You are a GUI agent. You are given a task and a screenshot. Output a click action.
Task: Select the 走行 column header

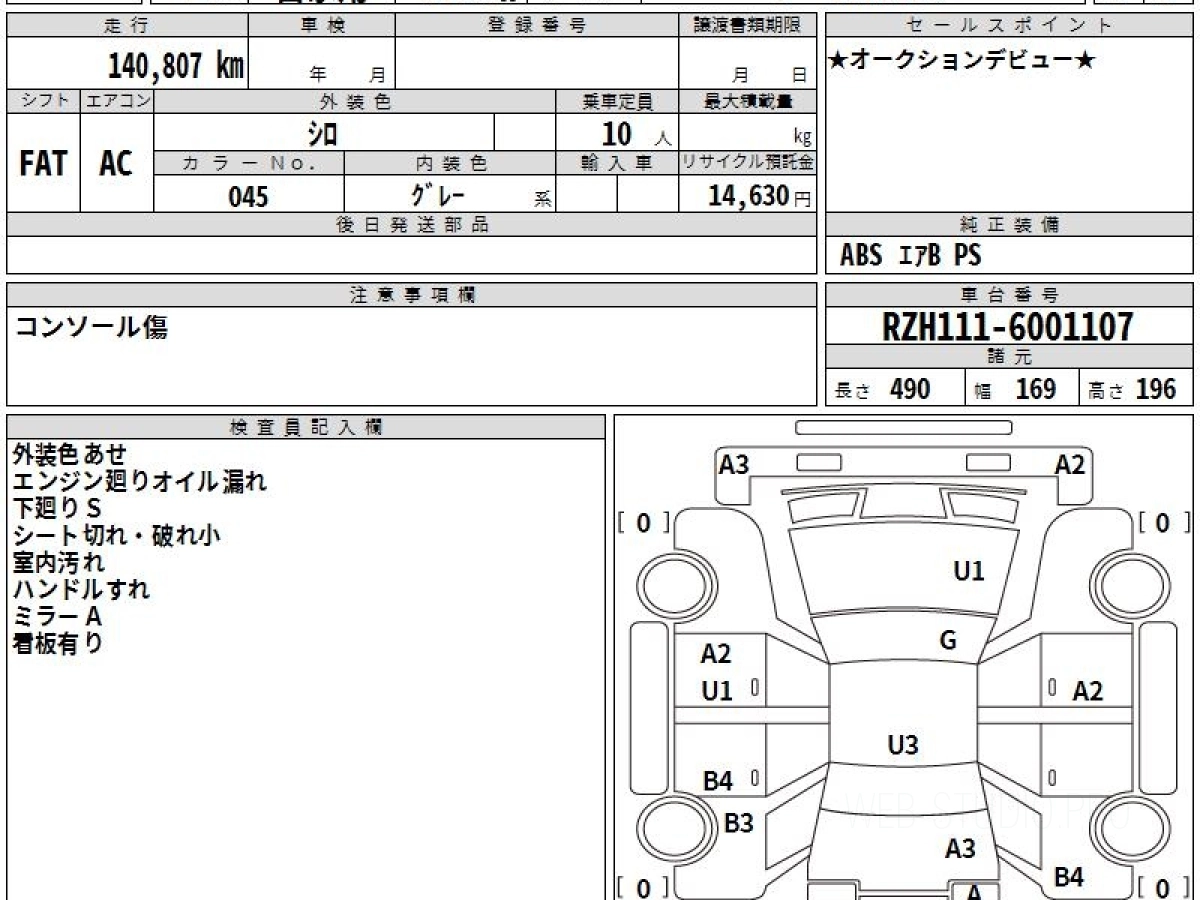coord(127,26)
